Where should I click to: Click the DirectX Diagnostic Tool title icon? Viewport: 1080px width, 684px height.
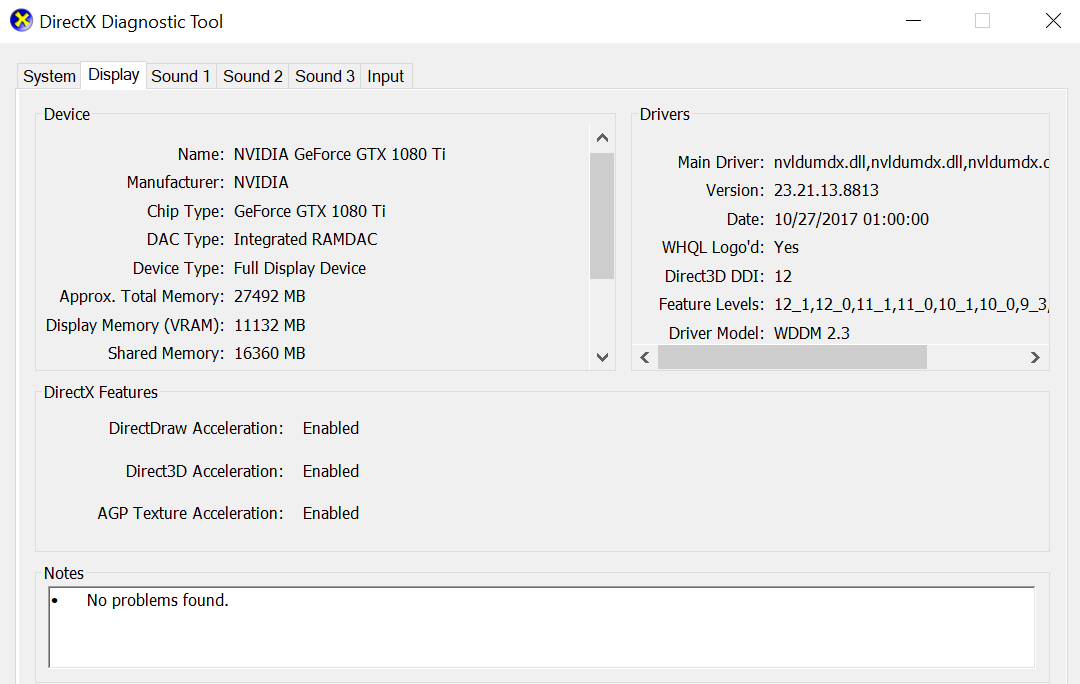[21, 21]
